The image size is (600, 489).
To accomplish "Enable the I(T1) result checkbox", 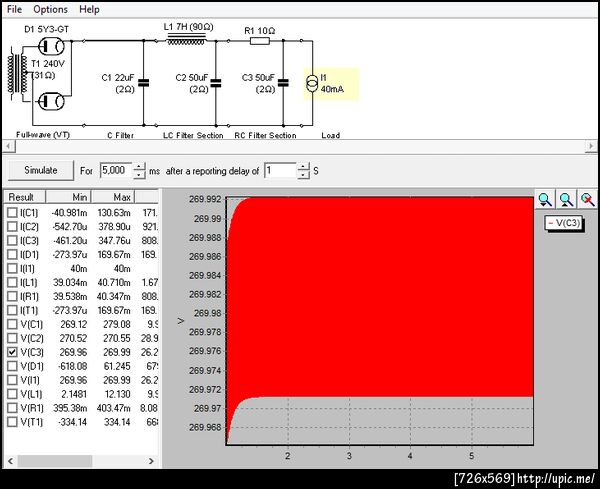I will pyautogui.click(x=12, y=310).
